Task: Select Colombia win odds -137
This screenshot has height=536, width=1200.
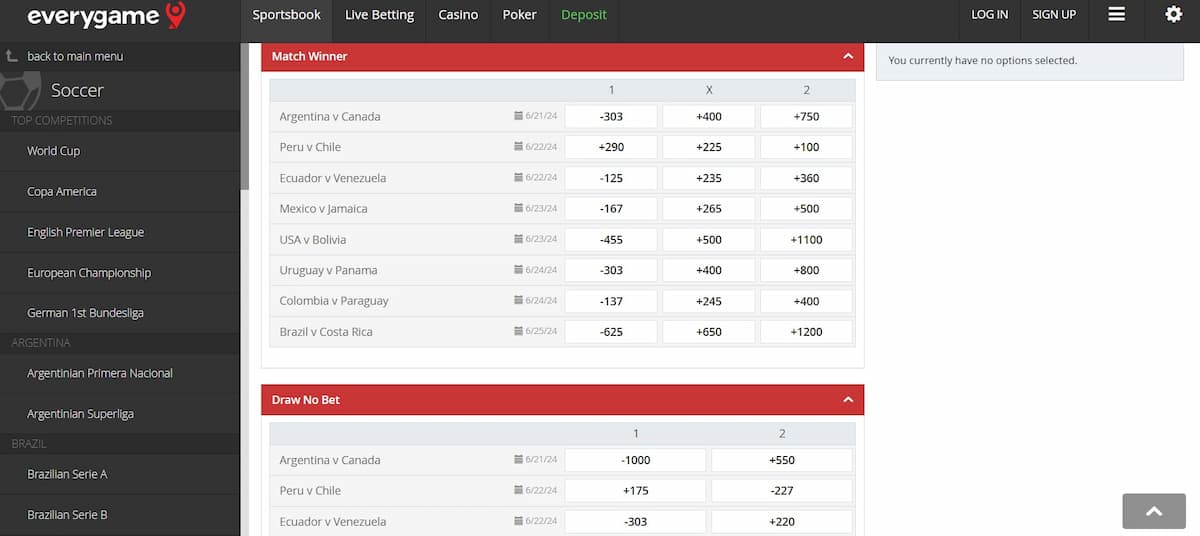Action: (611, 301)
